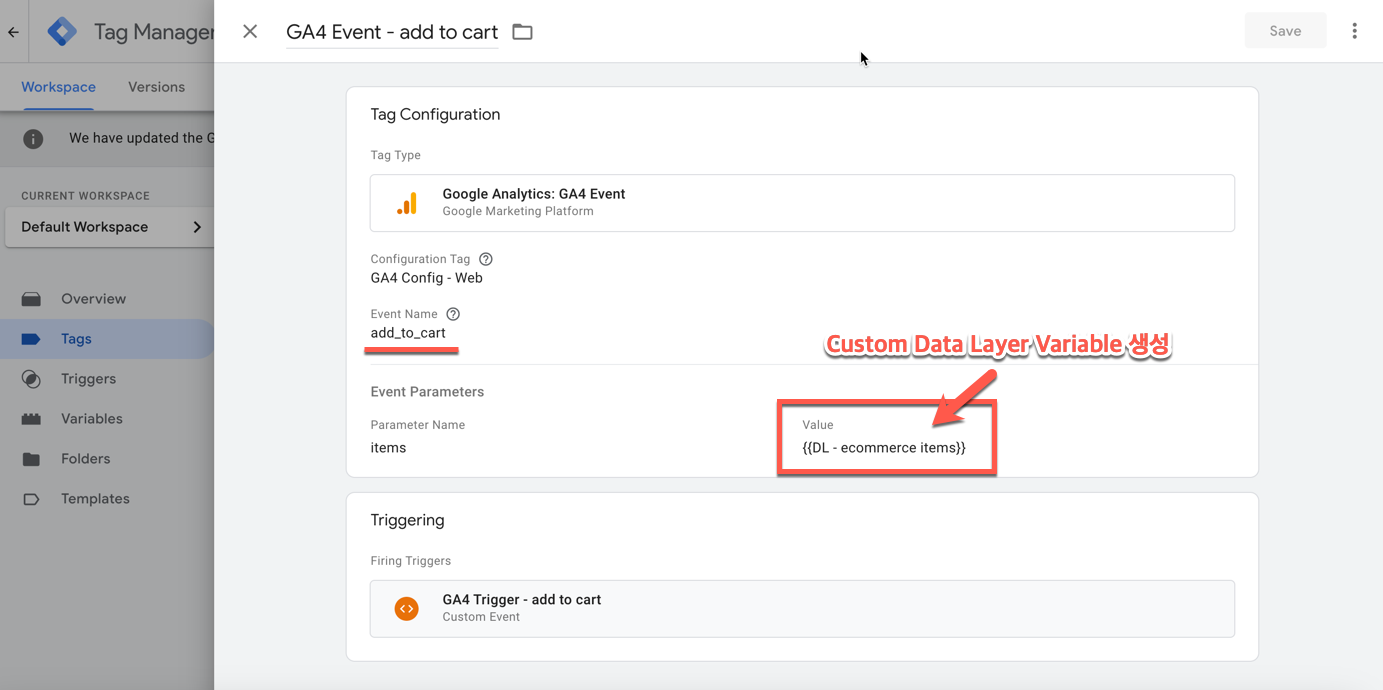
Task: Click the back arrow beside Tag Manager
Action: point(13,32)
